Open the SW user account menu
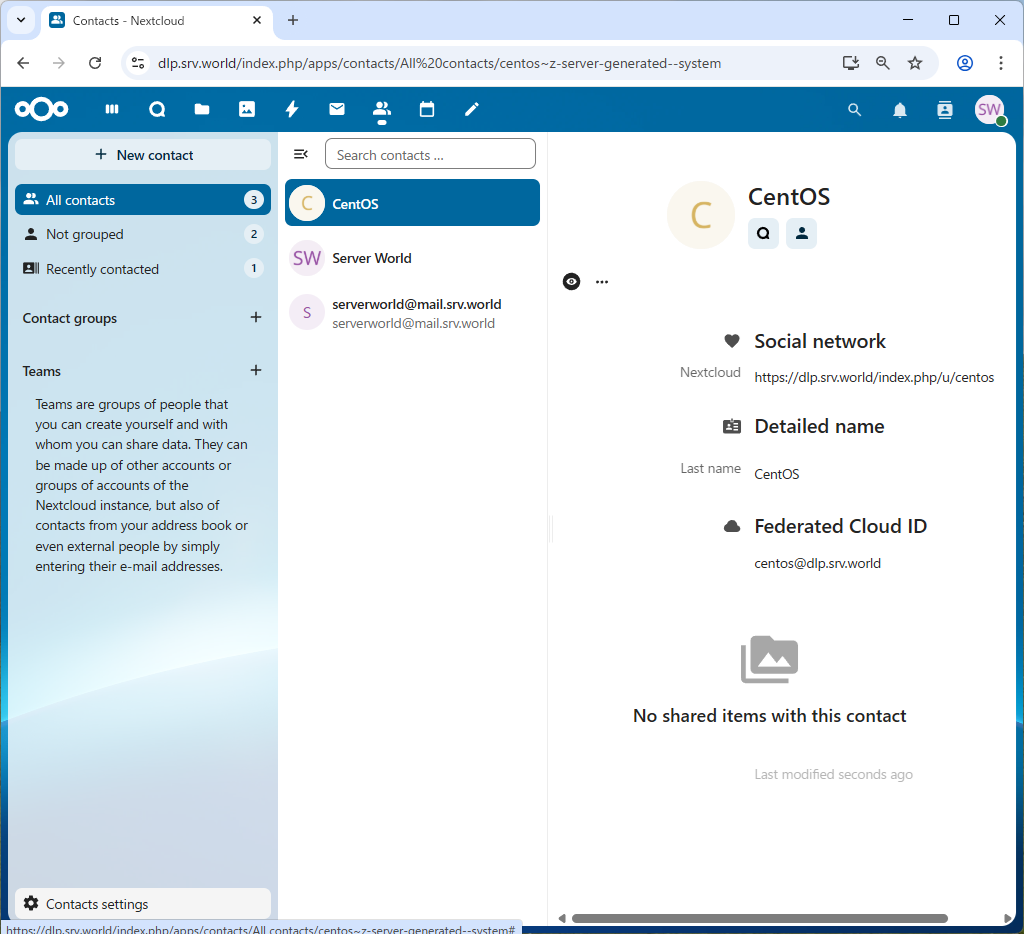Viewport: 1024px width, 934px height. (x=989, y=110)
